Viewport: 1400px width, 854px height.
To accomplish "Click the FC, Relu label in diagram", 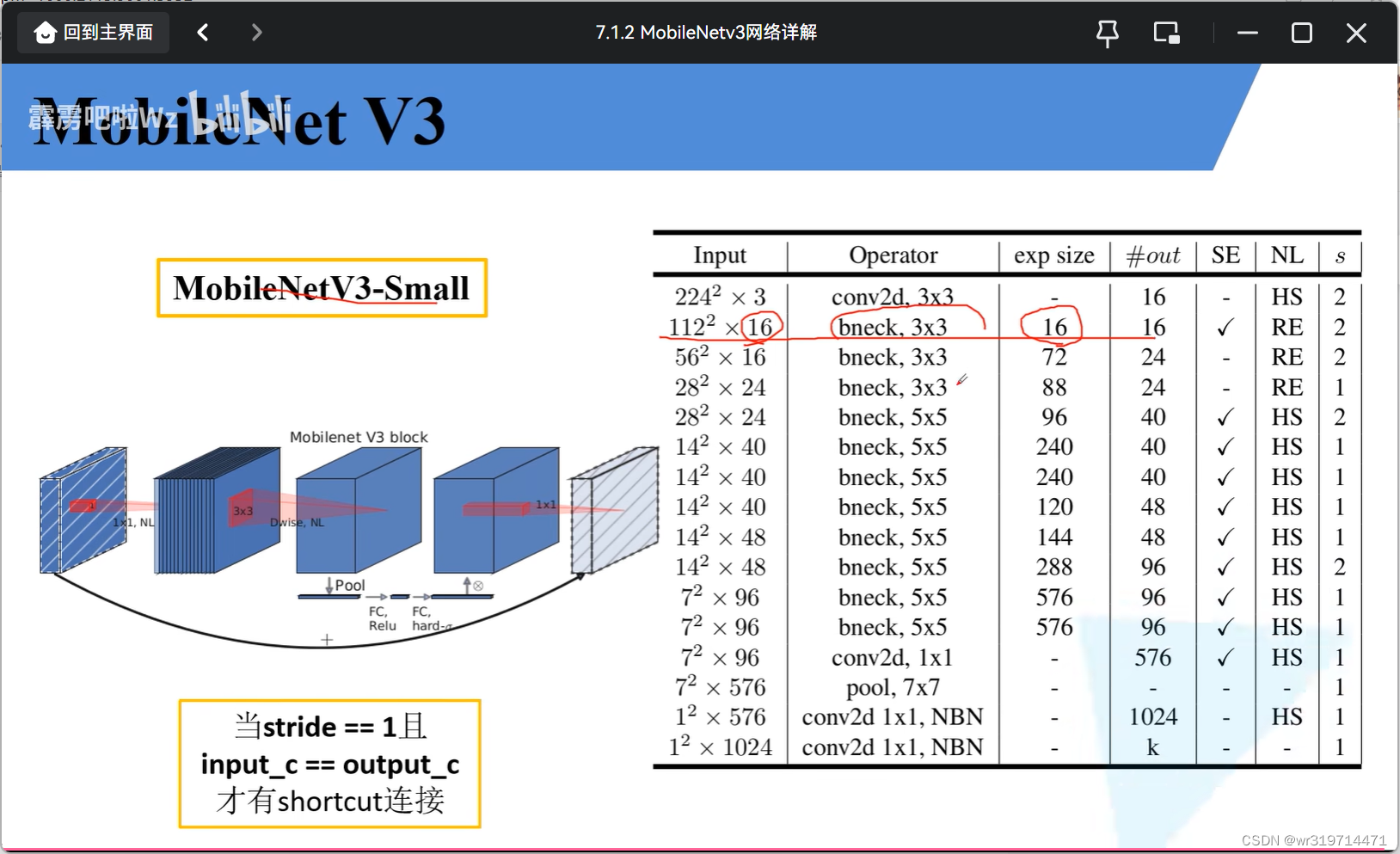I will click(382, 618).
